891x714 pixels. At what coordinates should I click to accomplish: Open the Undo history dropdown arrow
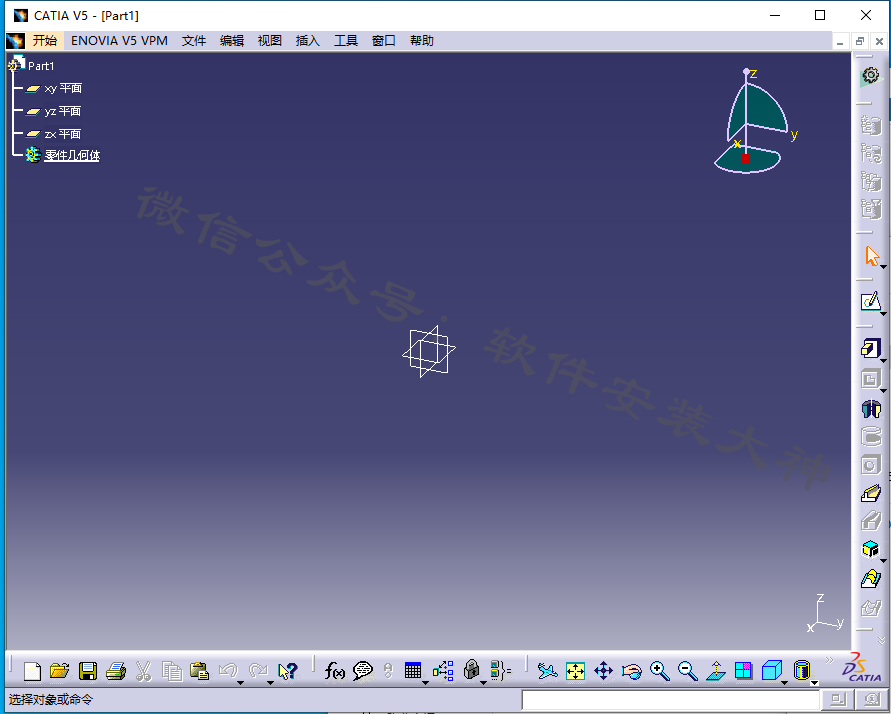coord(240,682)
